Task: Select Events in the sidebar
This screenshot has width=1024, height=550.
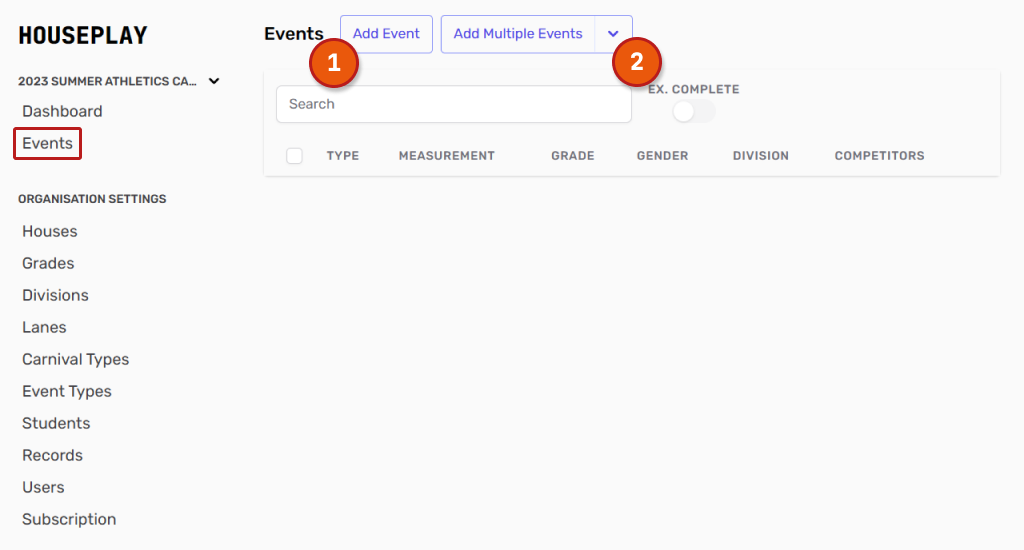Action: click(x=47, y=143)
